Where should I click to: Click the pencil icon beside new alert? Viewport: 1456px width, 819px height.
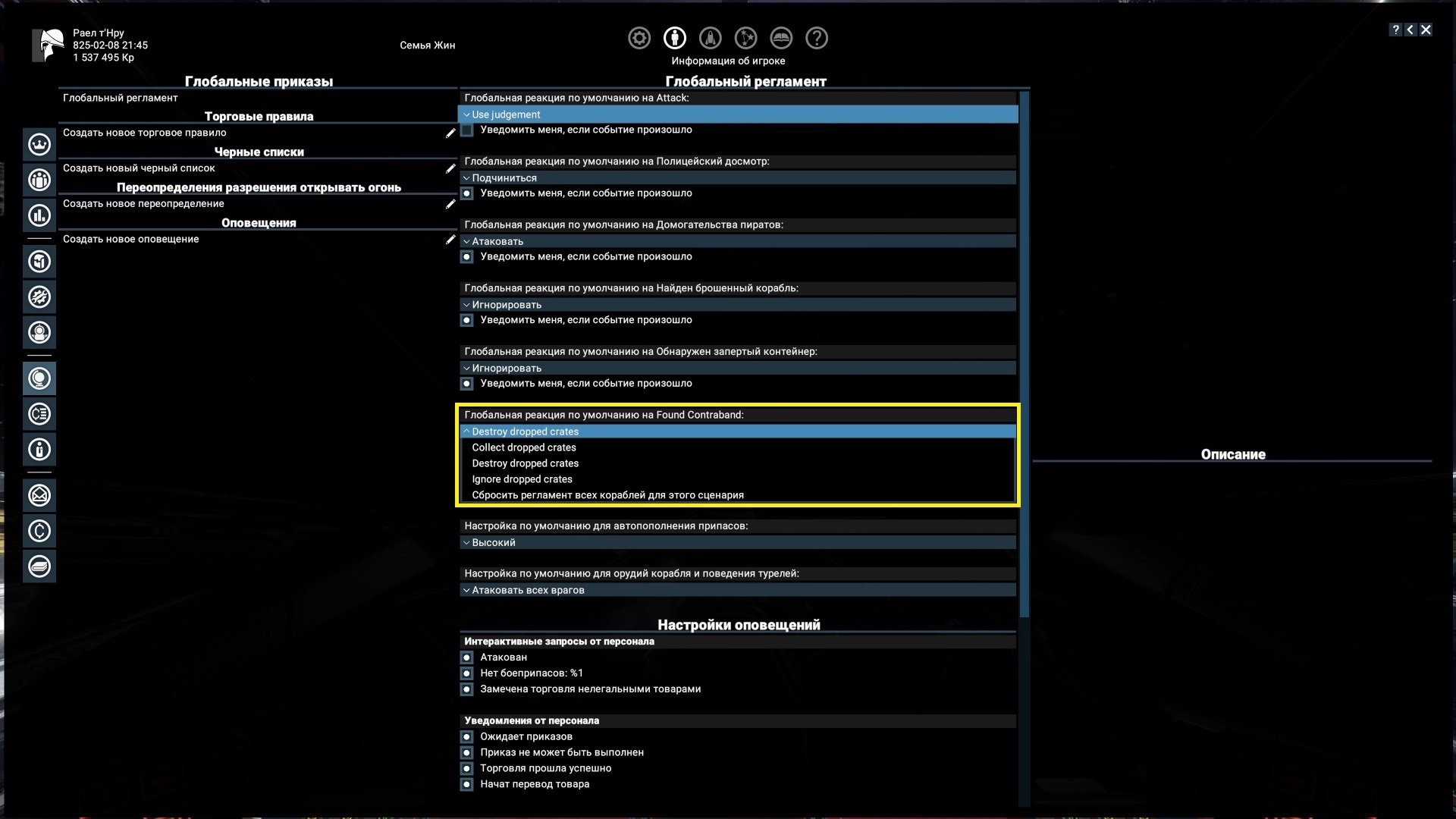pyautogui.click(x=450, y=240)
